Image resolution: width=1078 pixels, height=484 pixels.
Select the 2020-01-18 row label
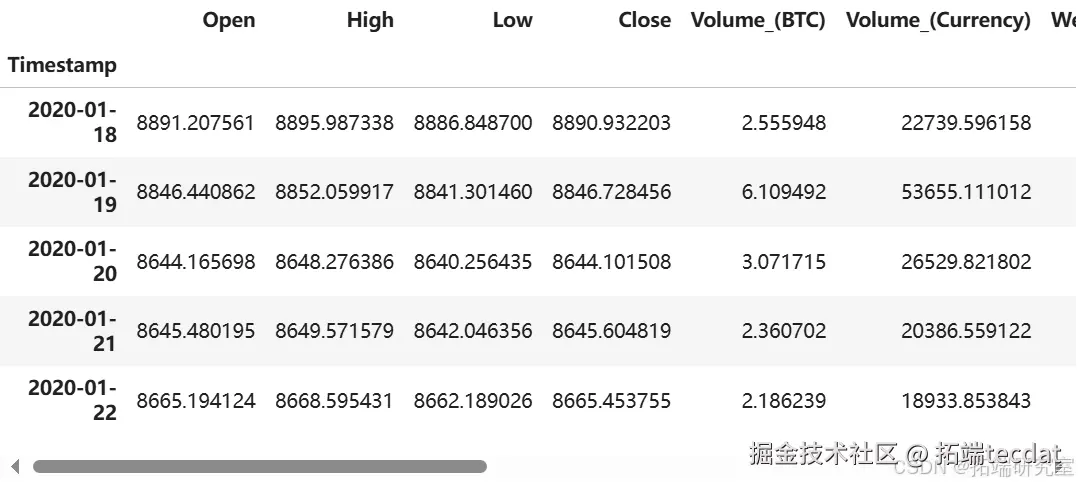72,122
